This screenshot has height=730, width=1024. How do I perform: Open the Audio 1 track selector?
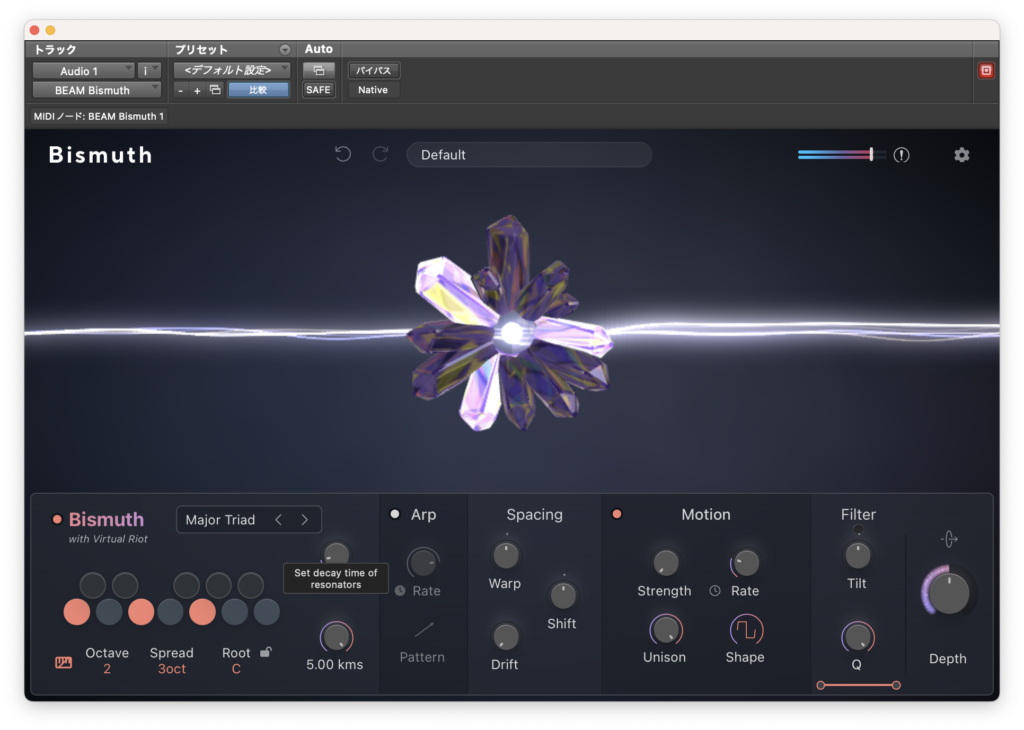coord(84,71)
